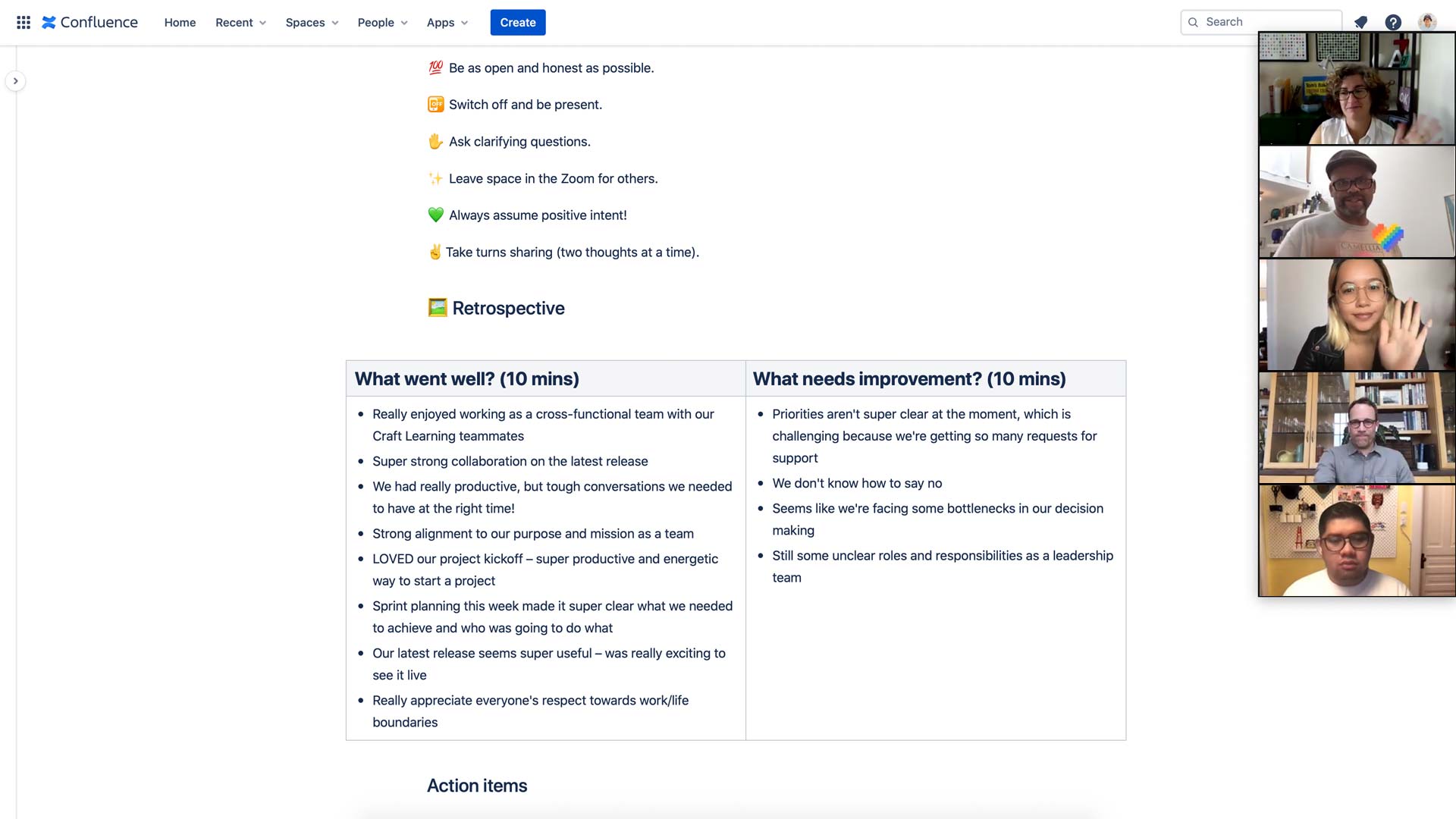Select the Home menu item
Image resolution: width=1456 pixels, height=819 pixels.
point(180,22)
